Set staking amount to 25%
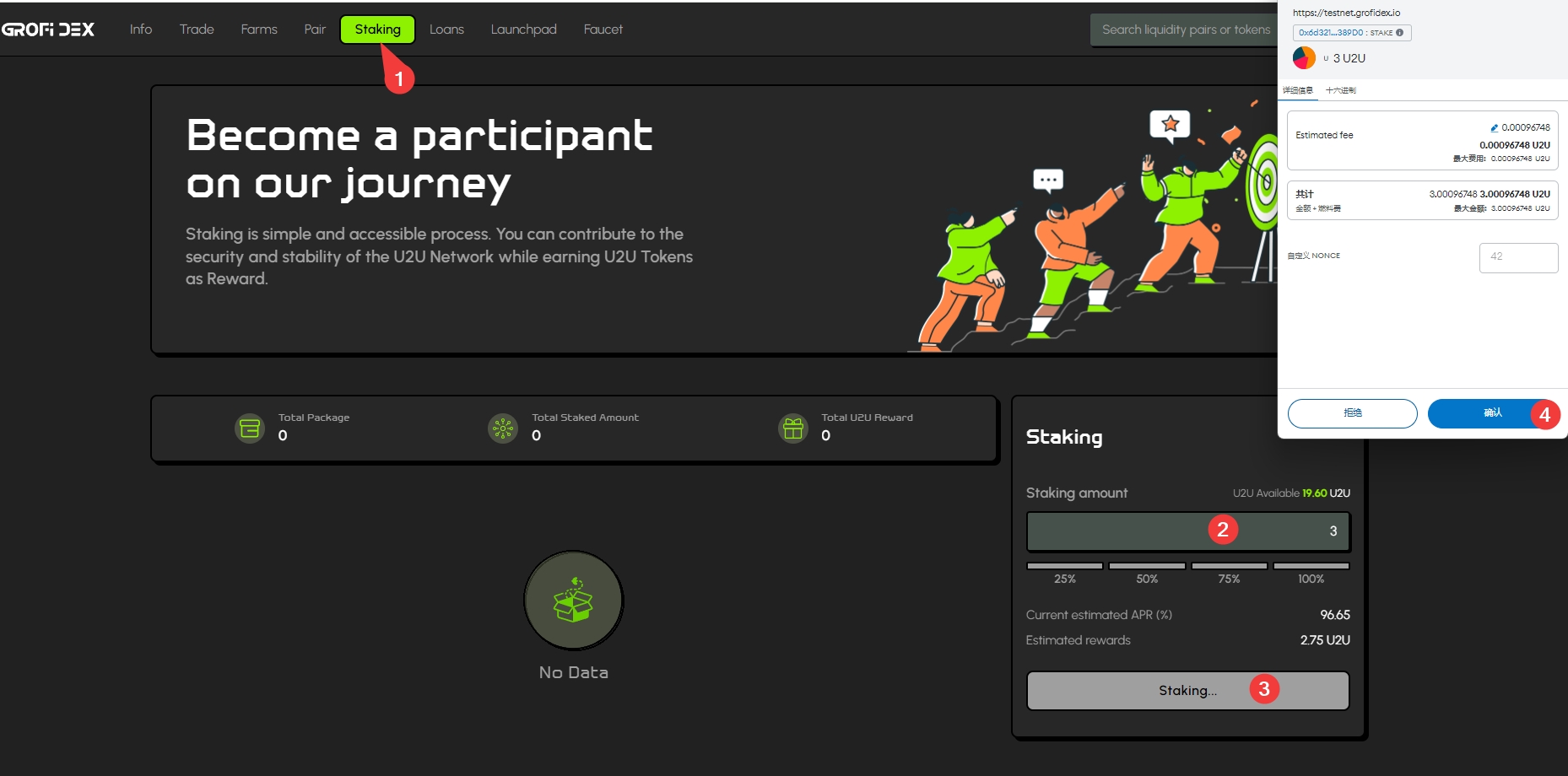Viewport: 1568px width, 776px height. (1064, 572)
